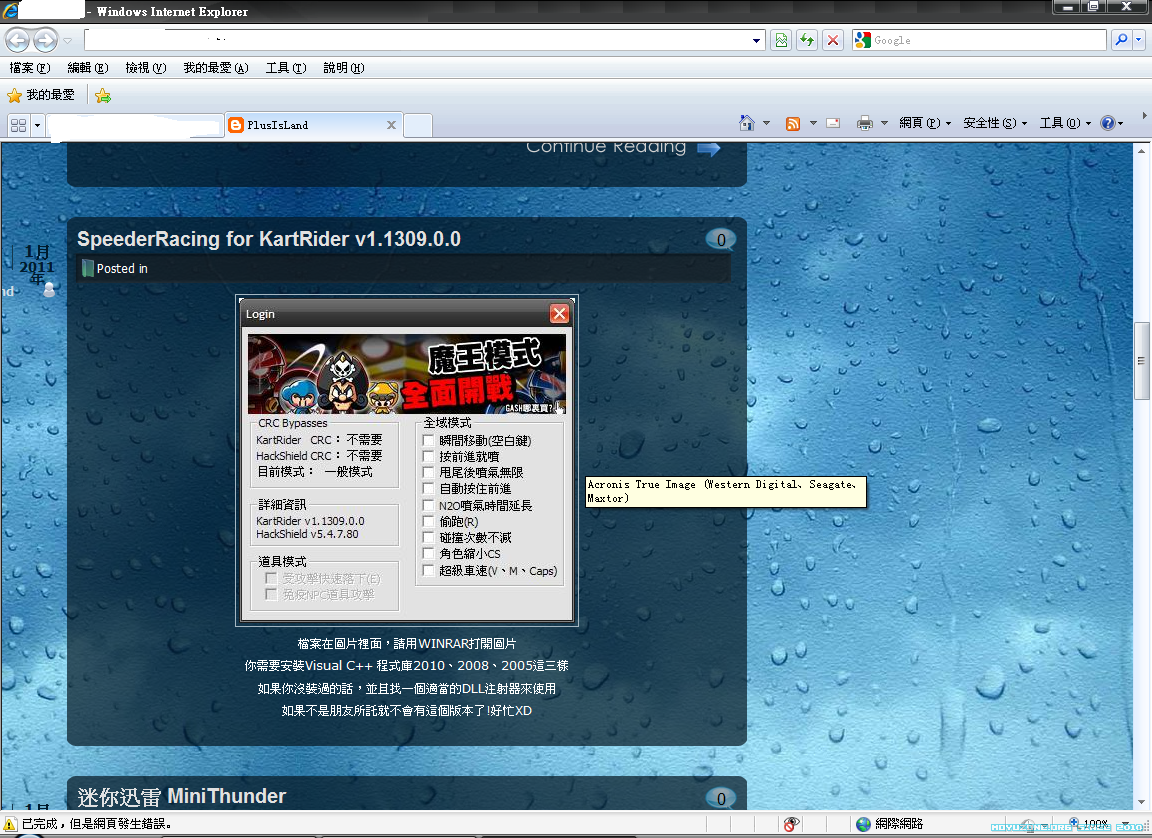
Task: Click the green Refresh page icon
Action: point(807,40)
